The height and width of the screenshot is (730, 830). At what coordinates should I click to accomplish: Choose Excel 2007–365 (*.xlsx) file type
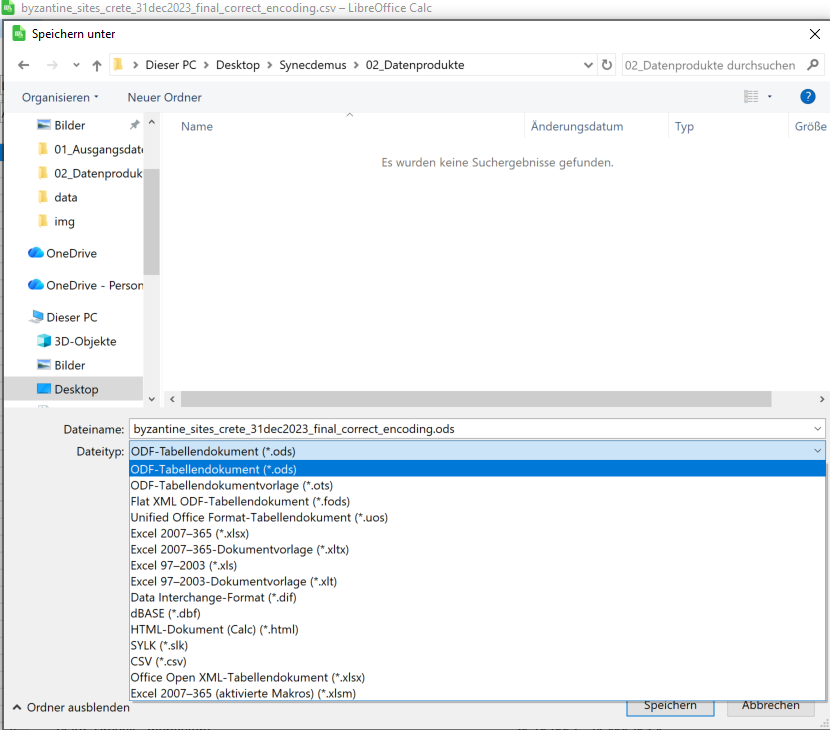(477, 533)
